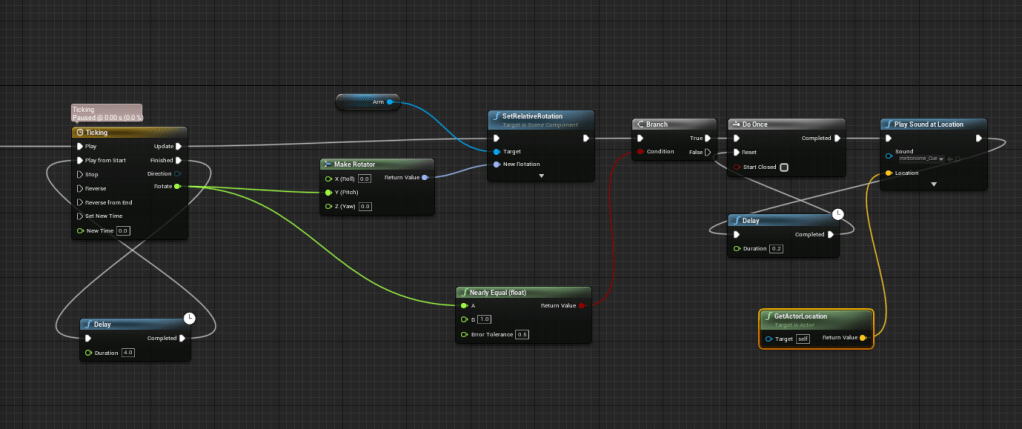This screenshot has height=429, width=1022.
Task: Click the Condition pin on the Branch node
Action: pos(639,152)
